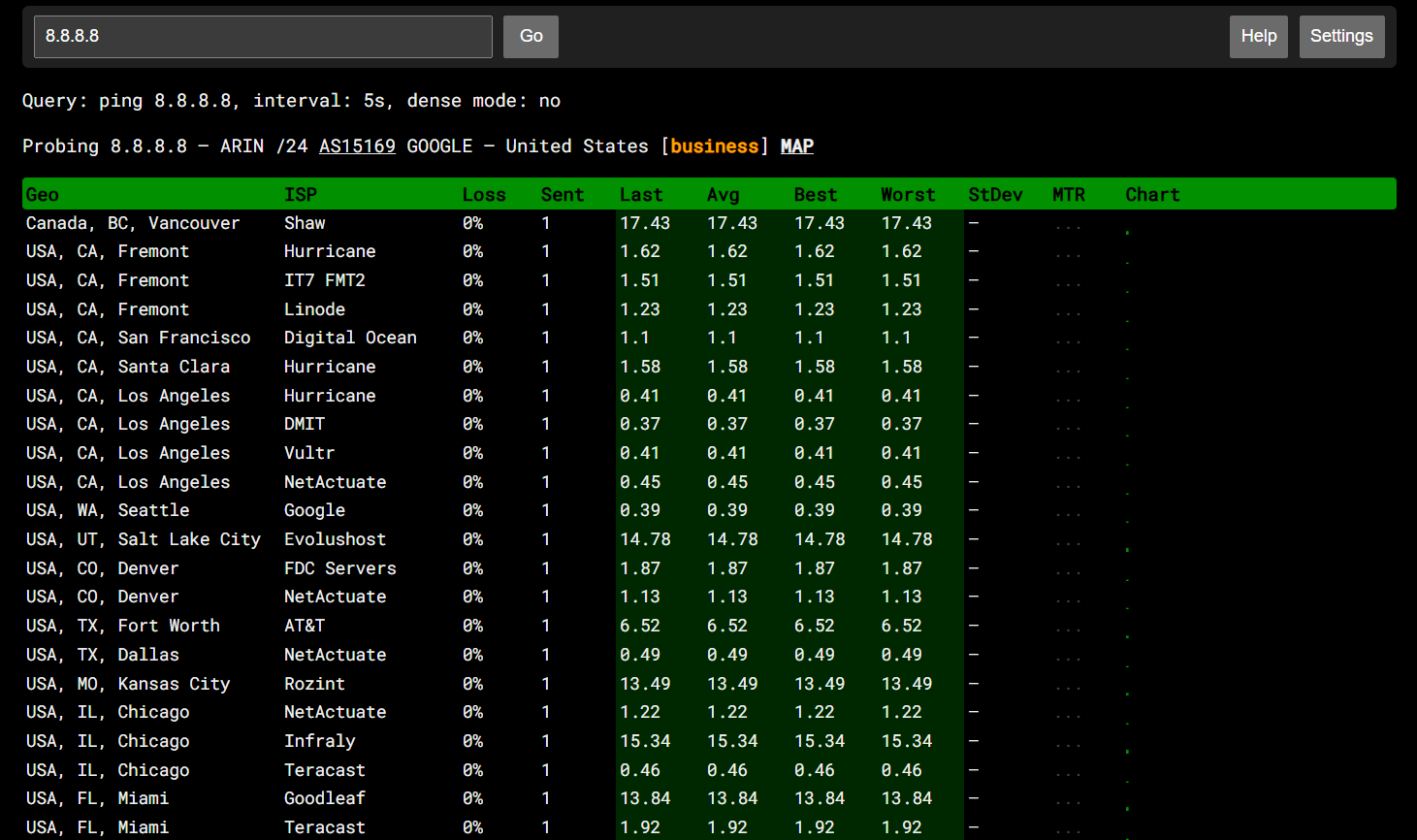Select the 'USA, UT, Salt Lake City' geo cell

pos(144,539)
